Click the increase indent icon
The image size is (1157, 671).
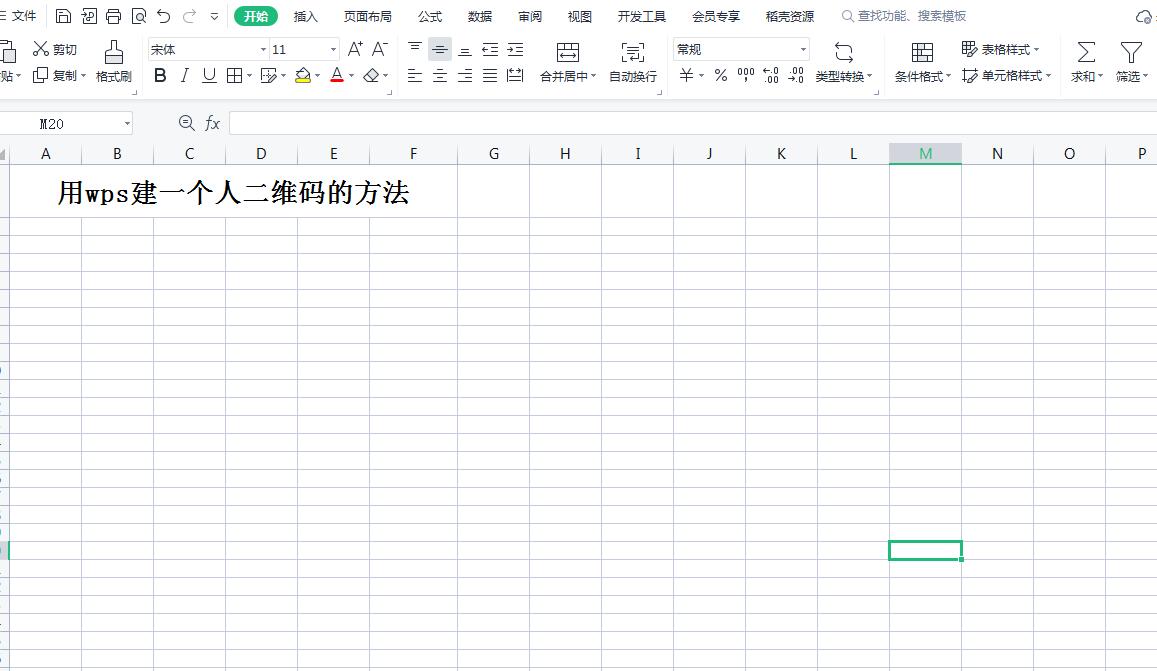[x=515, y=49]
